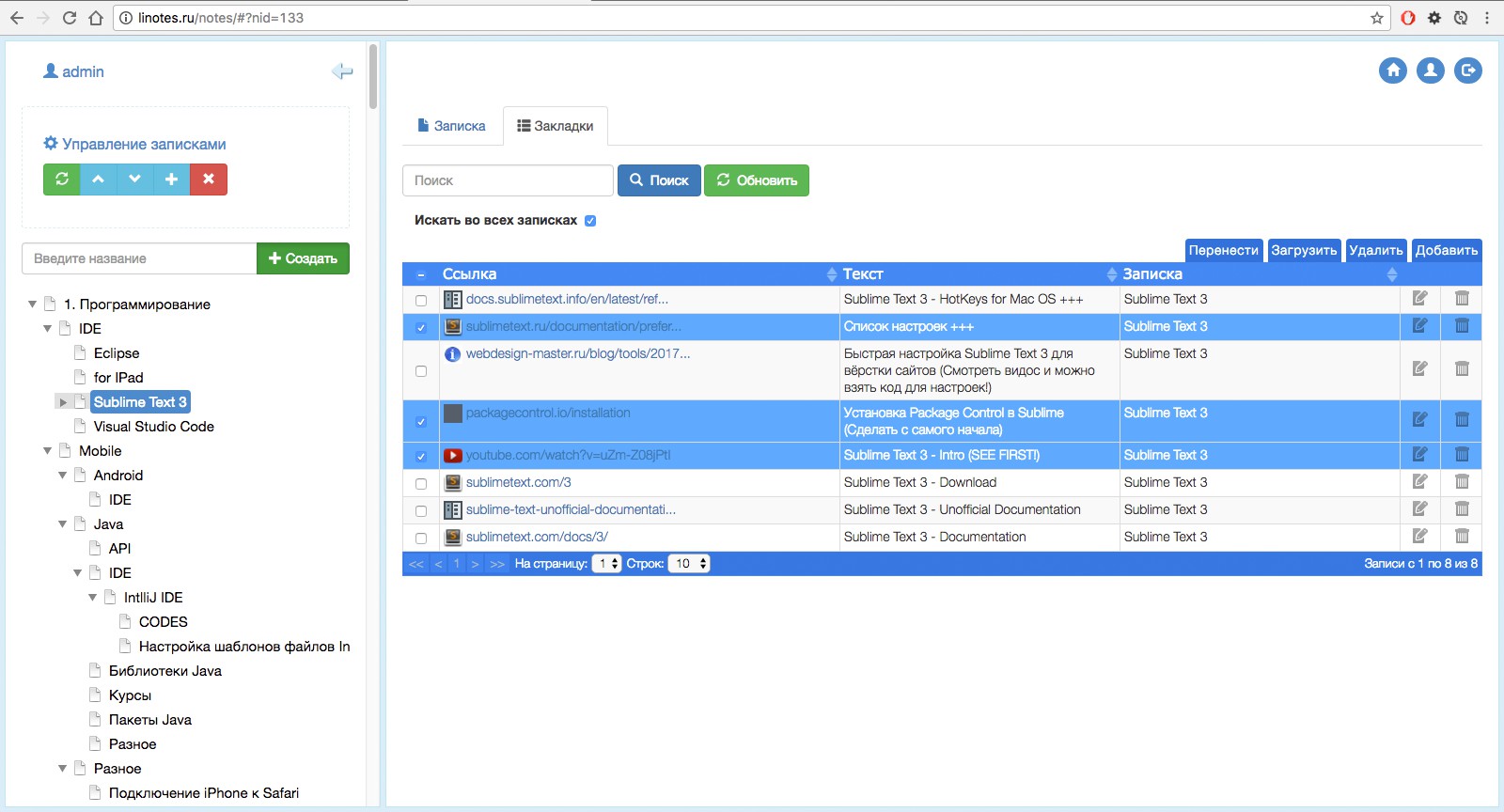The height and width of the screenshot is (812, 1504).
Task: Edit the sublimetext.com/3 bookmark
Action: tap(1420, 482)
